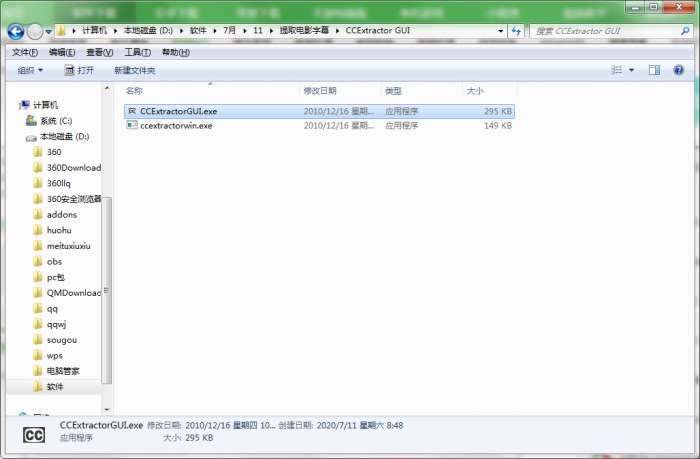Open the 组织 dropdown
The width and height of the screenshot is (700, 459).
coord(30,70)
